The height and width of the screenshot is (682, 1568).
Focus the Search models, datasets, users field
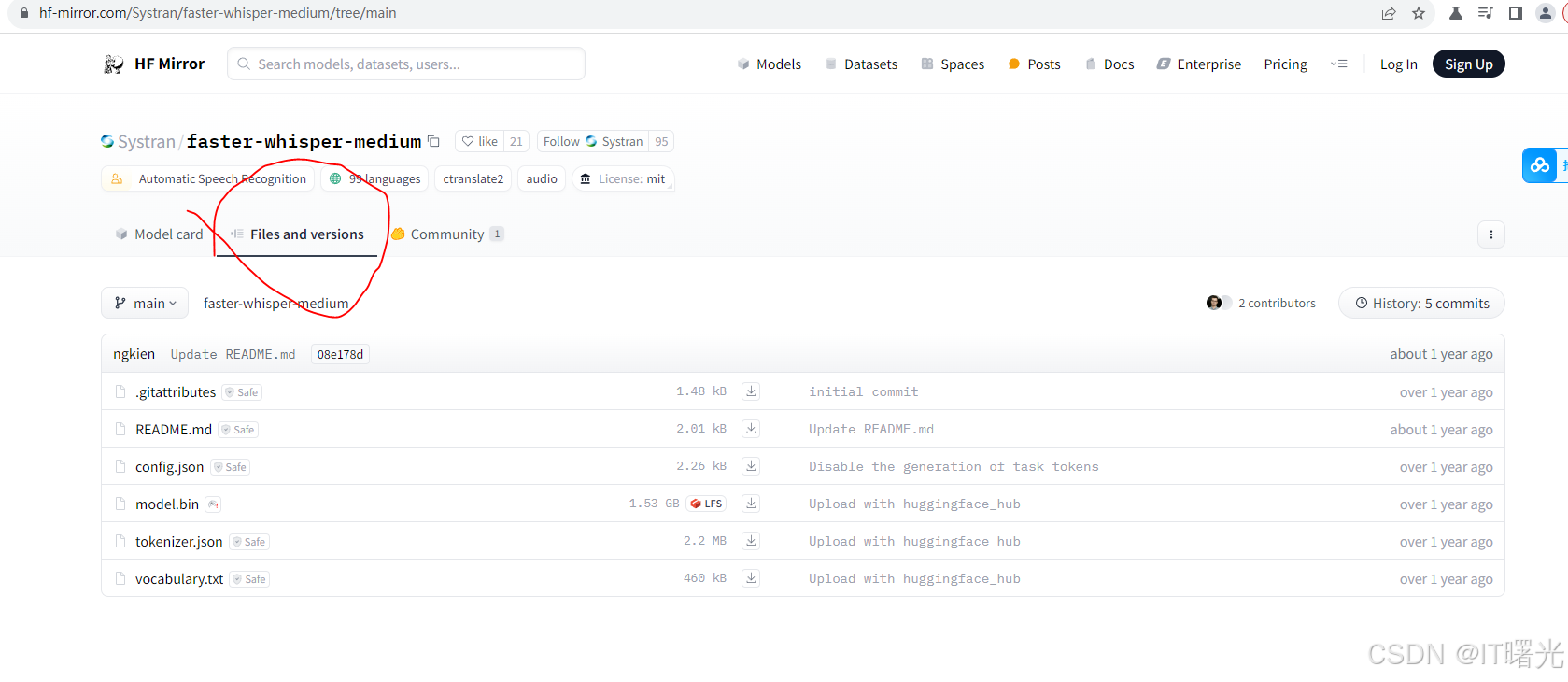406,64
